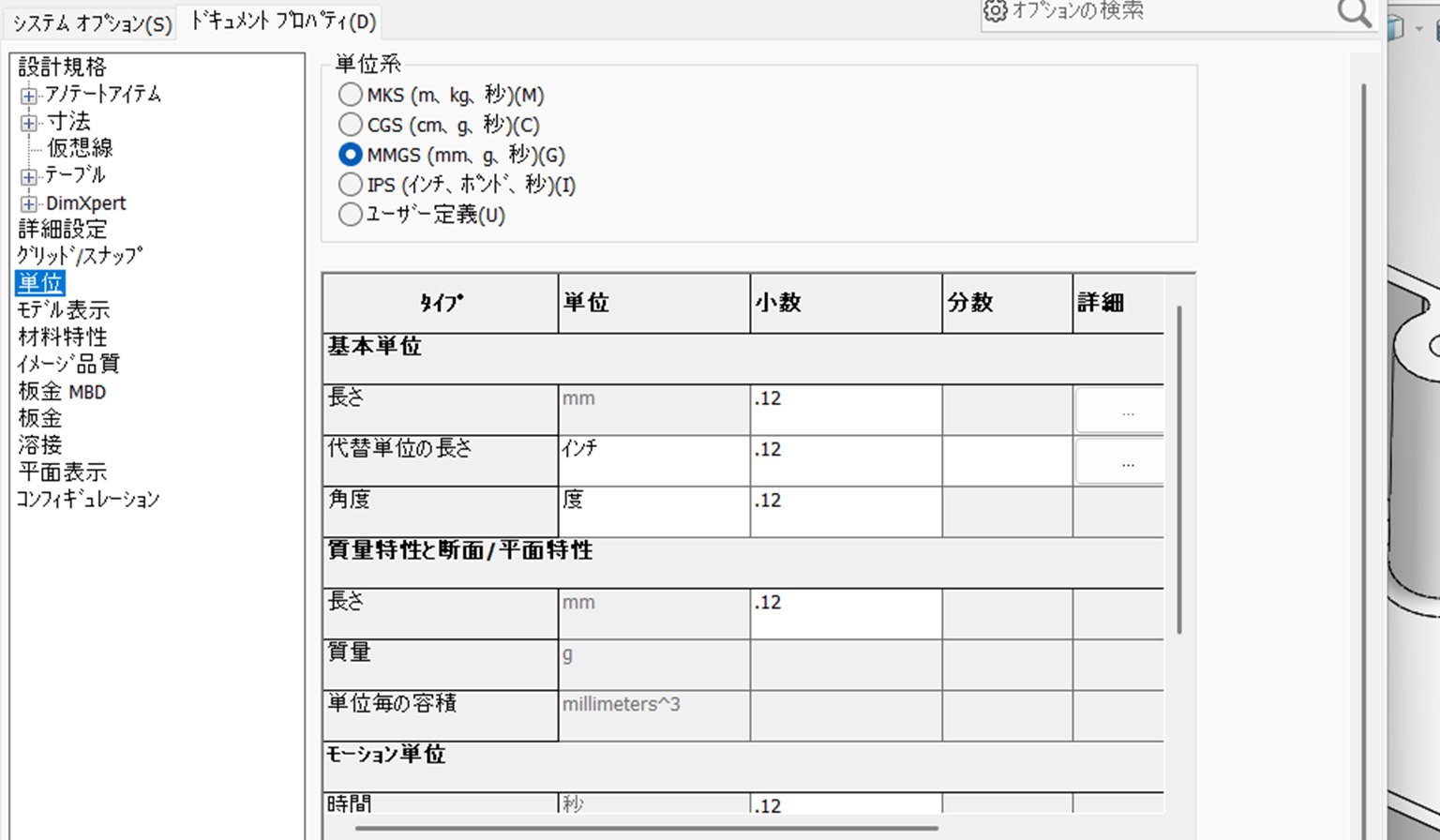1440x840 pixels.
Task: Select 詳細設定 in the left tree
Action: (63, 229)
